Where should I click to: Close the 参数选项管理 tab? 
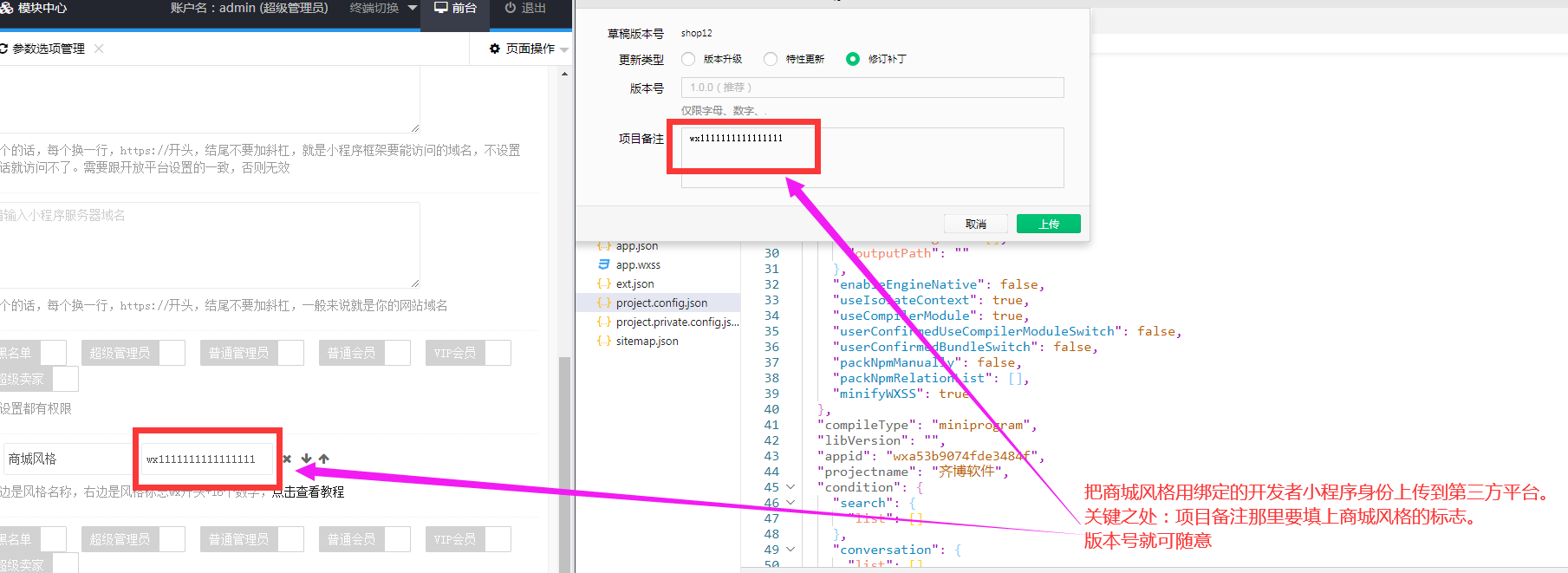coord(99,49)
